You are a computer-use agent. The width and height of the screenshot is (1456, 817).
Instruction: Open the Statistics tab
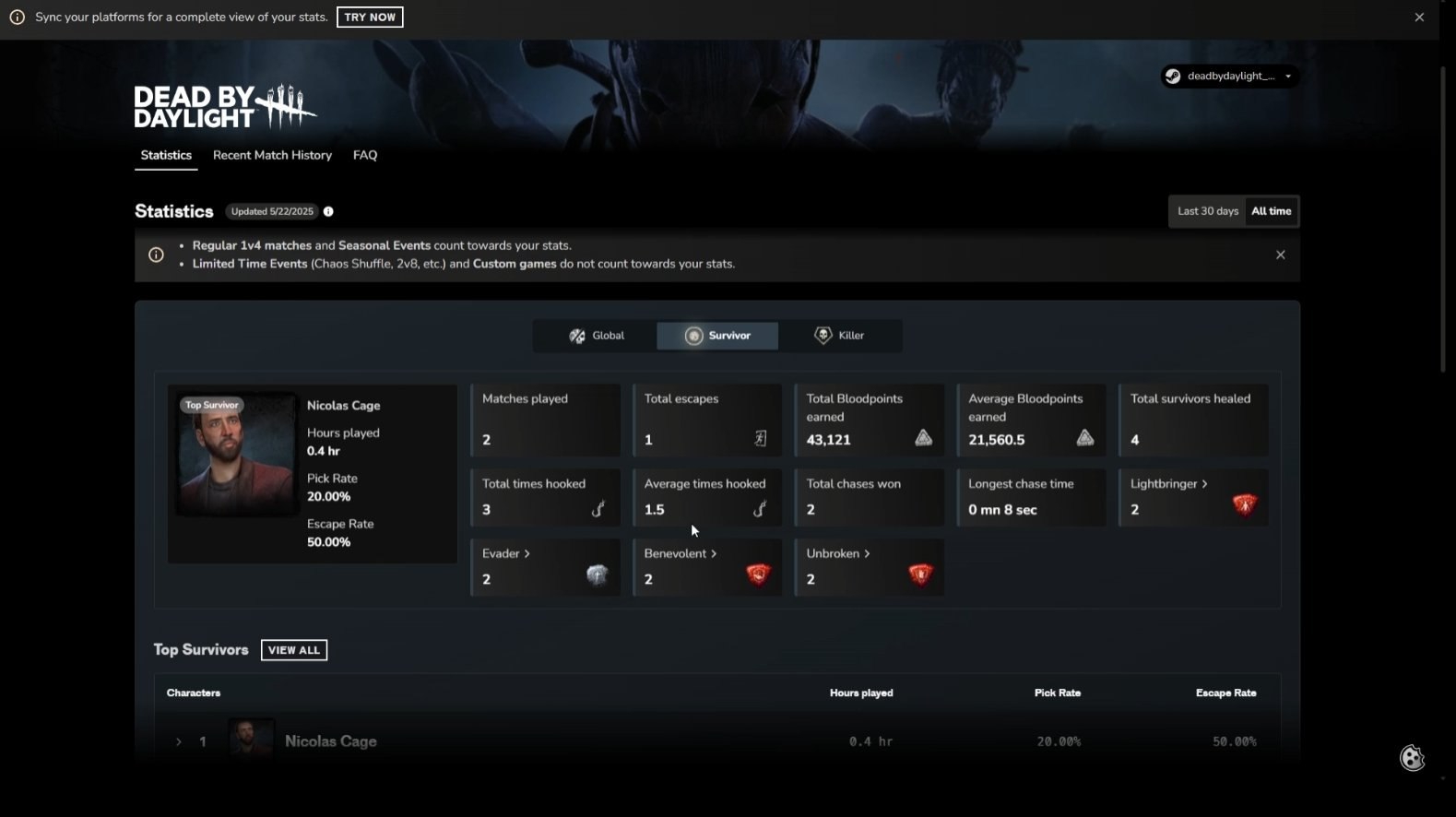tap(166, 155)
